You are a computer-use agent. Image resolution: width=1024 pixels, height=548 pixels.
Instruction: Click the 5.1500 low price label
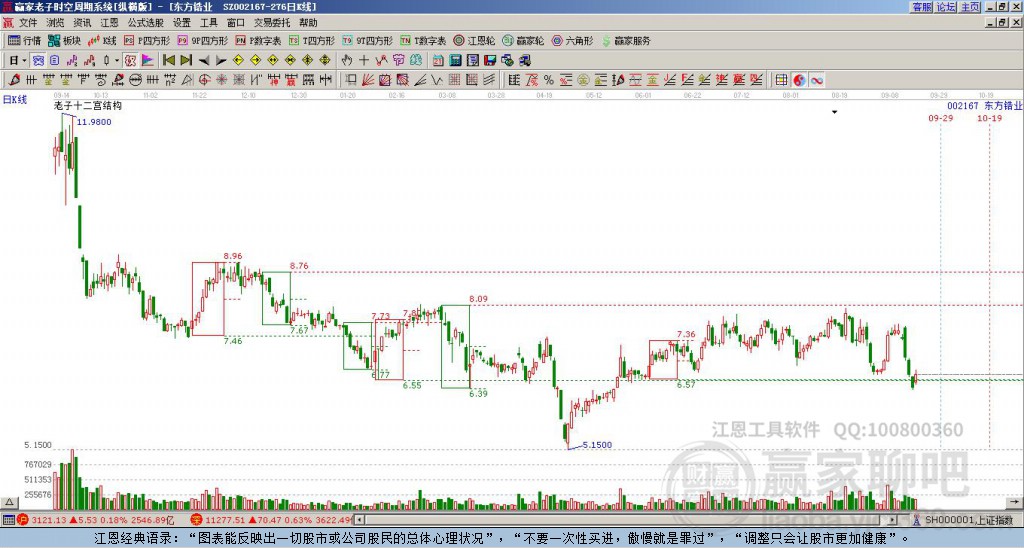pyautogui.click(x=597, y=445)
